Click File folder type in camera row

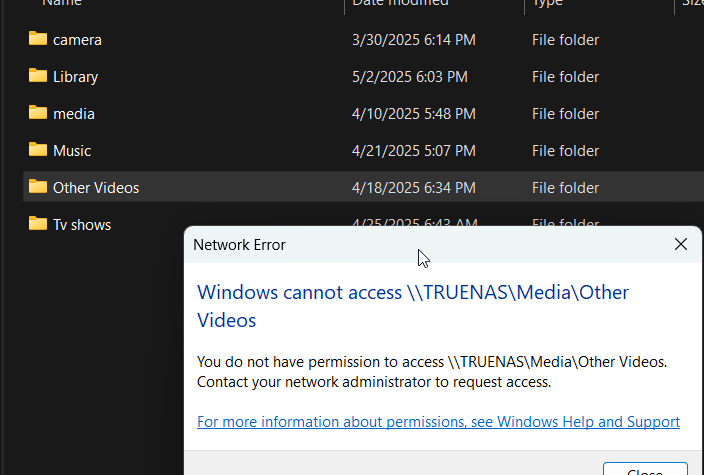565,40
